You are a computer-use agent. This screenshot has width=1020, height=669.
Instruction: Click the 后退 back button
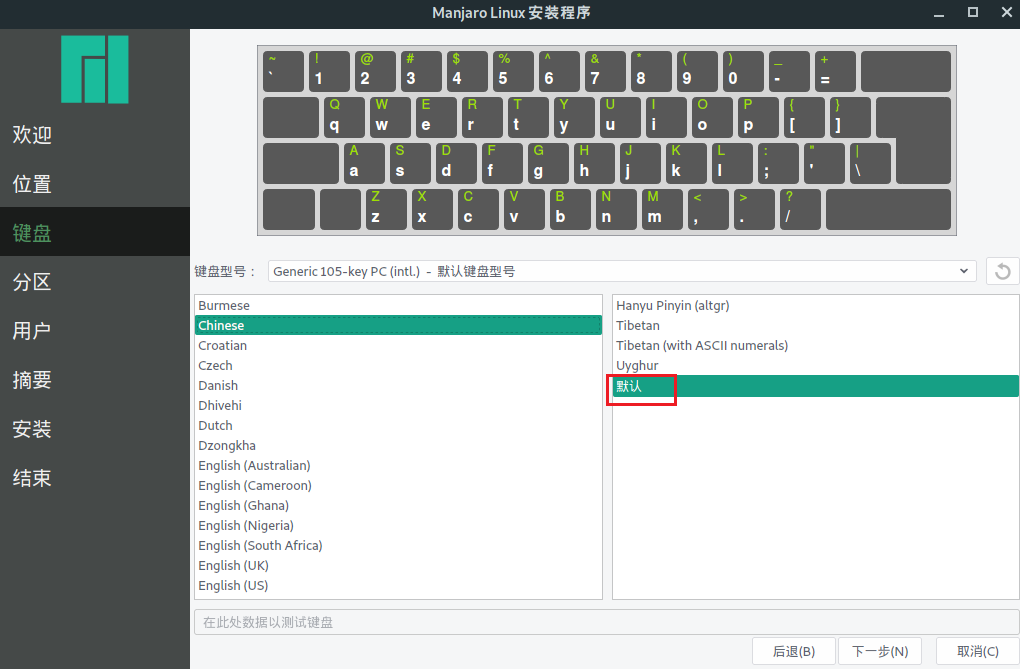pyautogui.click(x=793, y=650)
